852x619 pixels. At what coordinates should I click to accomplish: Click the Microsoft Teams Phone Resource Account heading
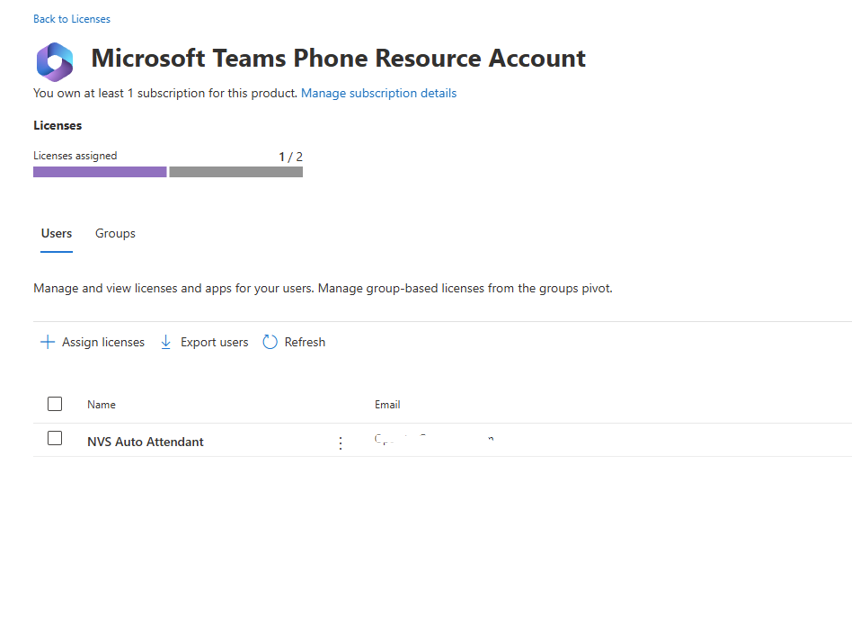coord(338,58)
